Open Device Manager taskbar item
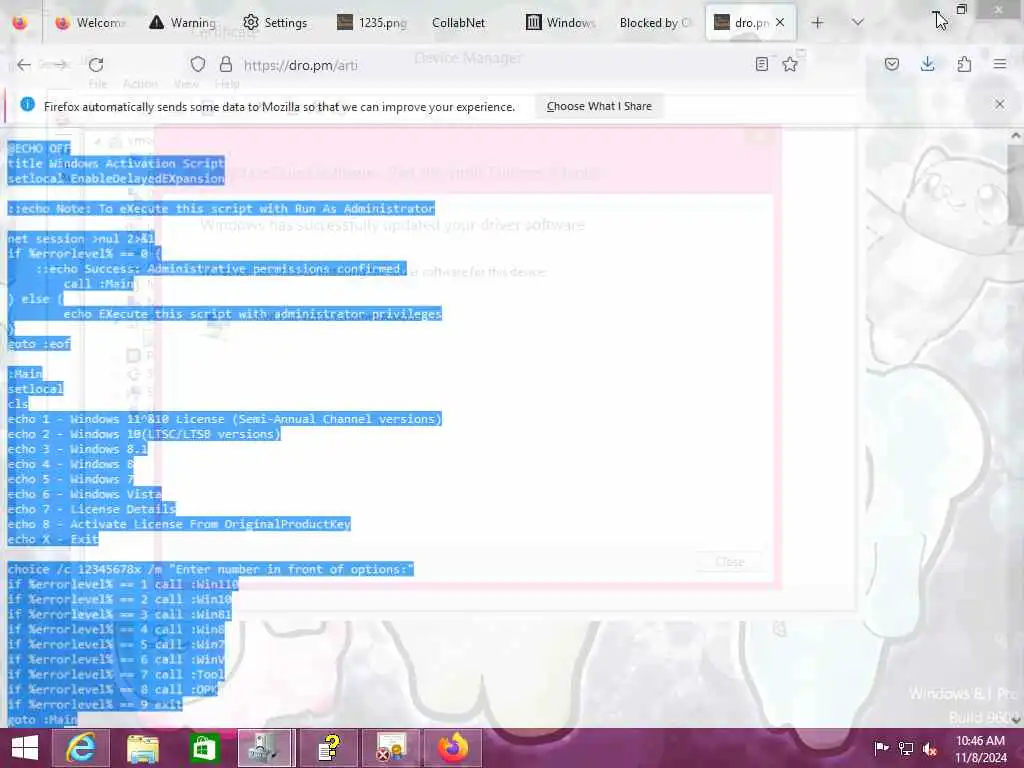 266,748
